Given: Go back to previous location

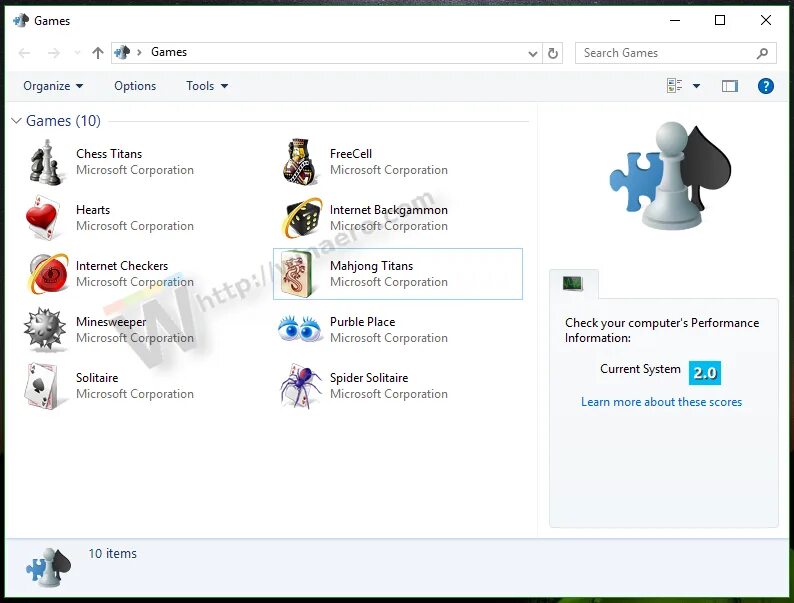Looking at the screenshot, I should pyautogui.click(x=24, y=53).
